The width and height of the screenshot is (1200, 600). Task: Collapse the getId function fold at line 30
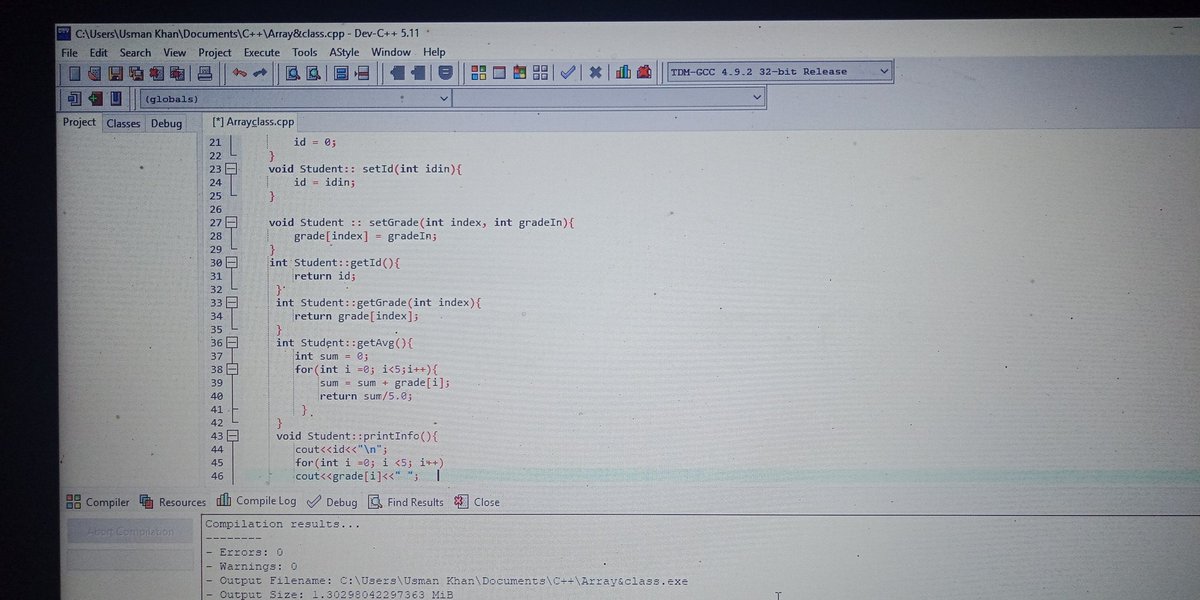(231, 262)
